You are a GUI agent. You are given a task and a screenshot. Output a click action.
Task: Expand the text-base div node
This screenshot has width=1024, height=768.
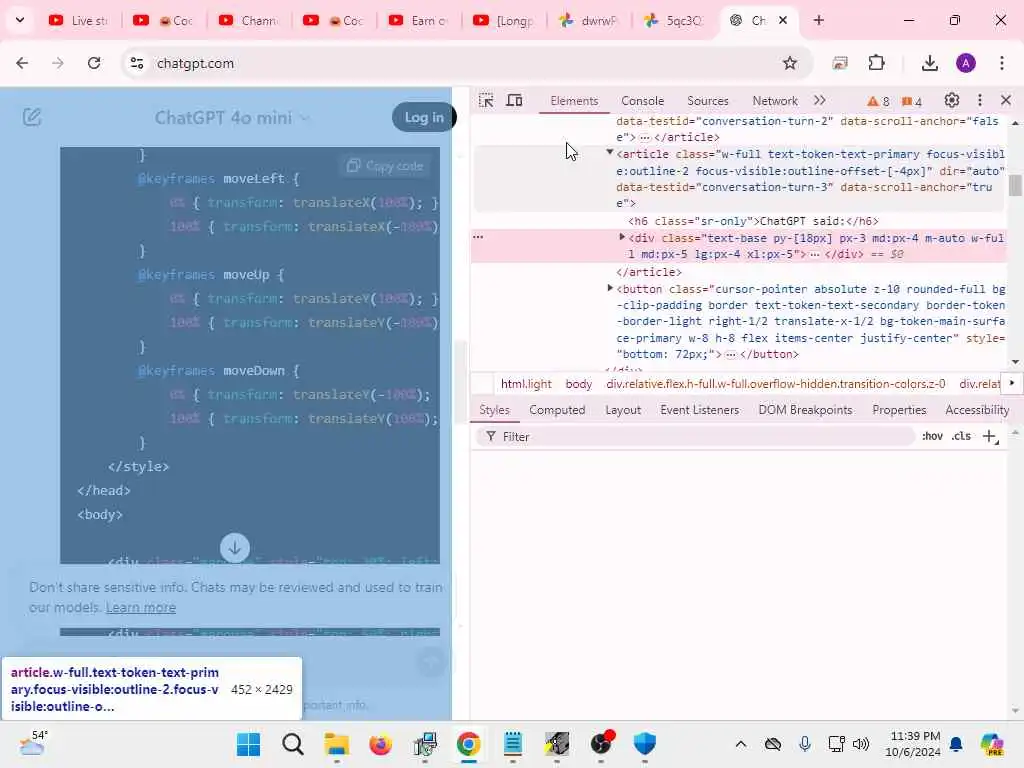coord(622,237)
